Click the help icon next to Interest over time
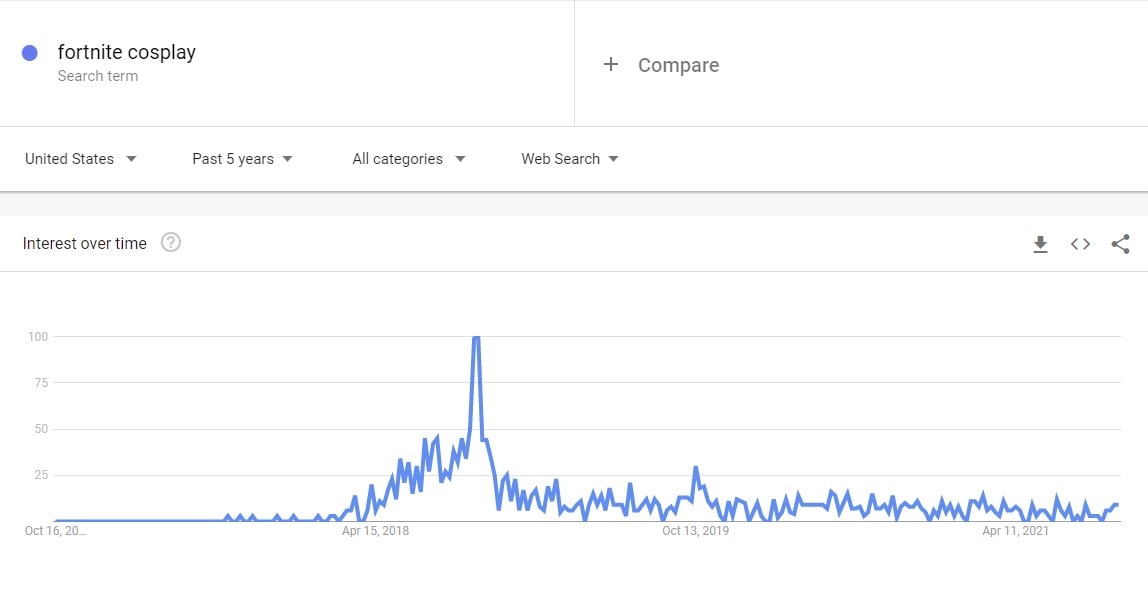 tap(171, 242)
